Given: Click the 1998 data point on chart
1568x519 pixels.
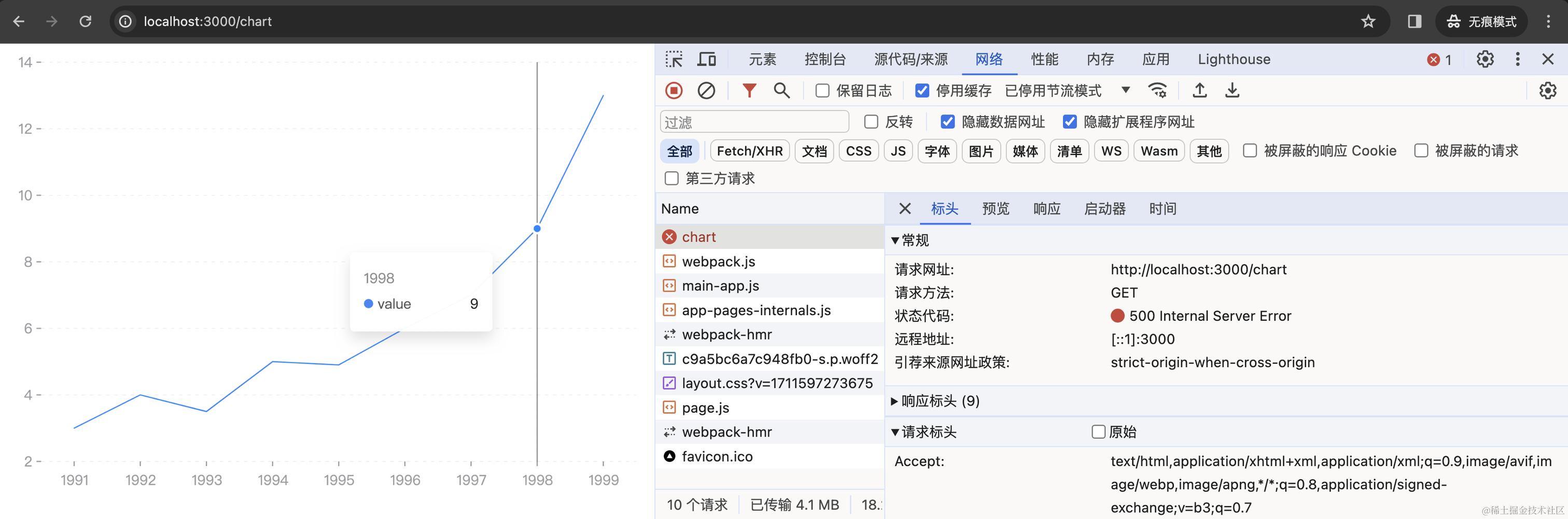Looking at the screenshot, I should 537,229.
